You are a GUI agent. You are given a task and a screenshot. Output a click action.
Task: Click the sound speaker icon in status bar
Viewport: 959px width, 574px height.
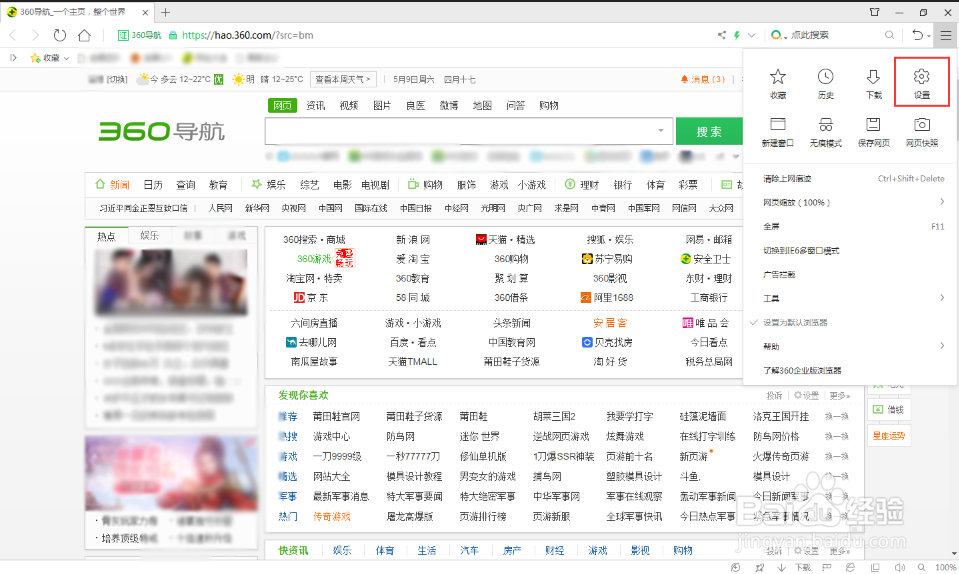[x=900, y=567]
